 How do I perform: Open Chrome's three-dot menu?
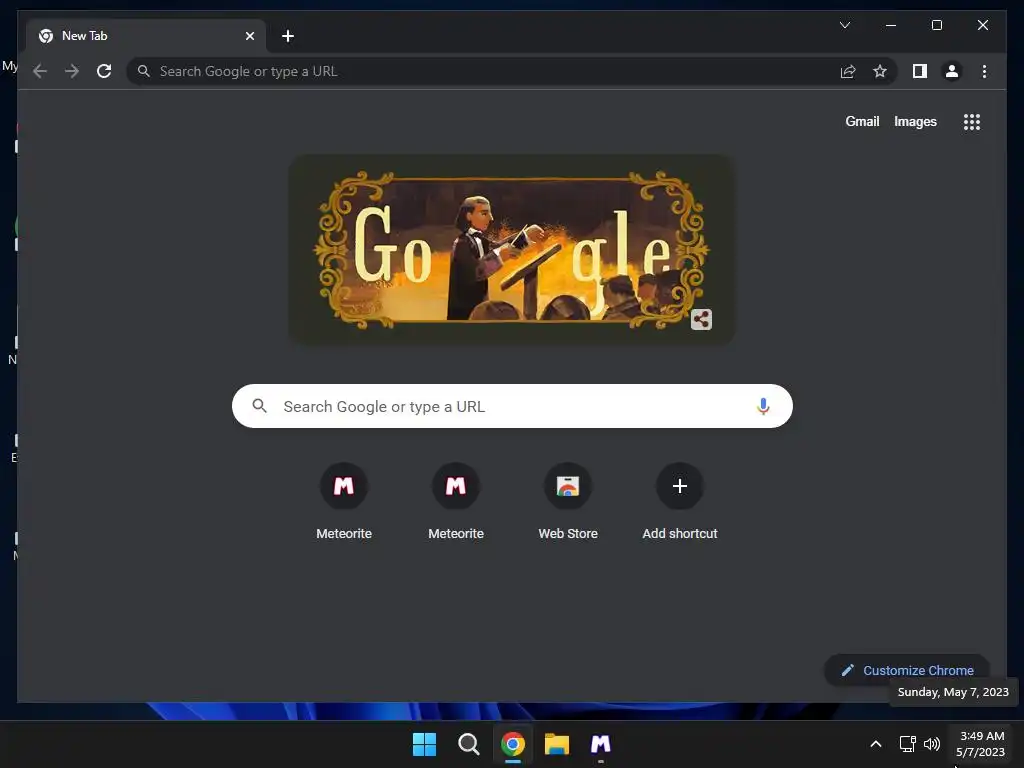984,71
